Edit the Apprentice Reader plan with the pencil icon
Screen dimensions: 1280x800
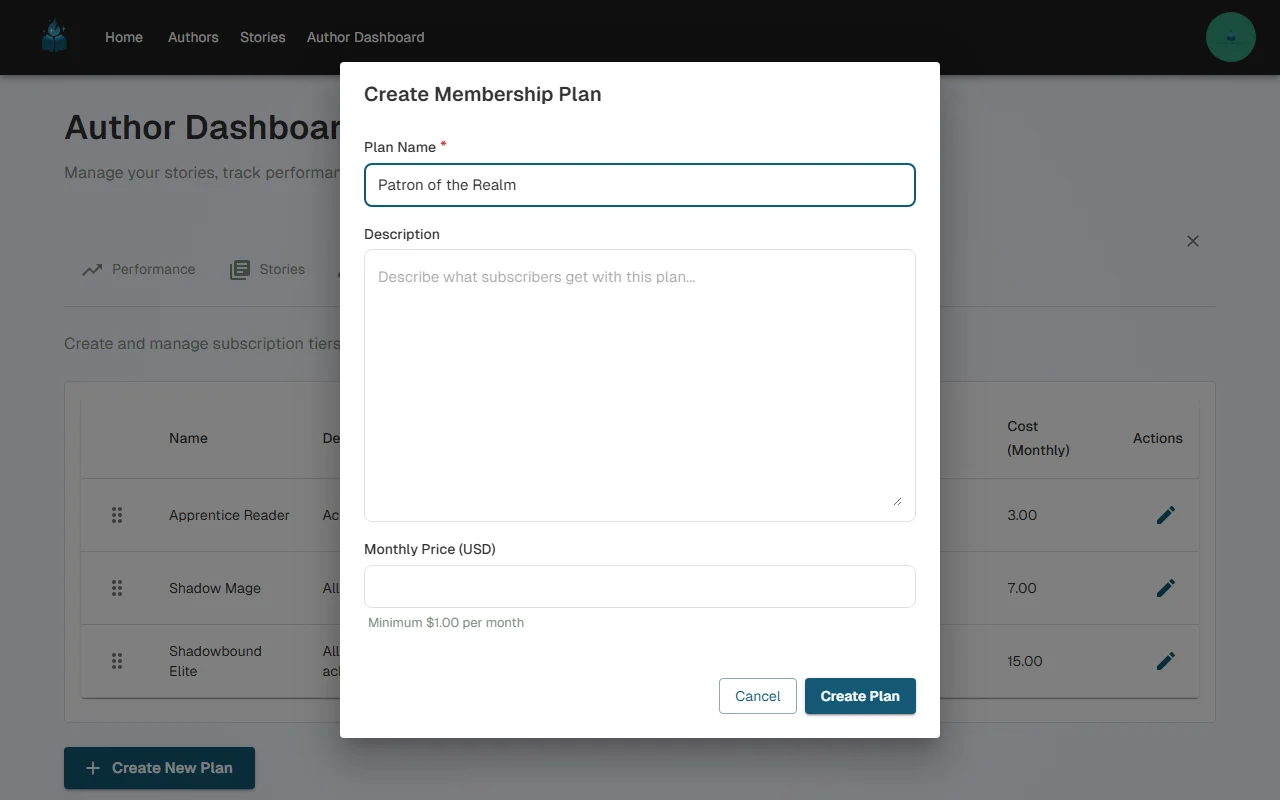click(1165, 515)
